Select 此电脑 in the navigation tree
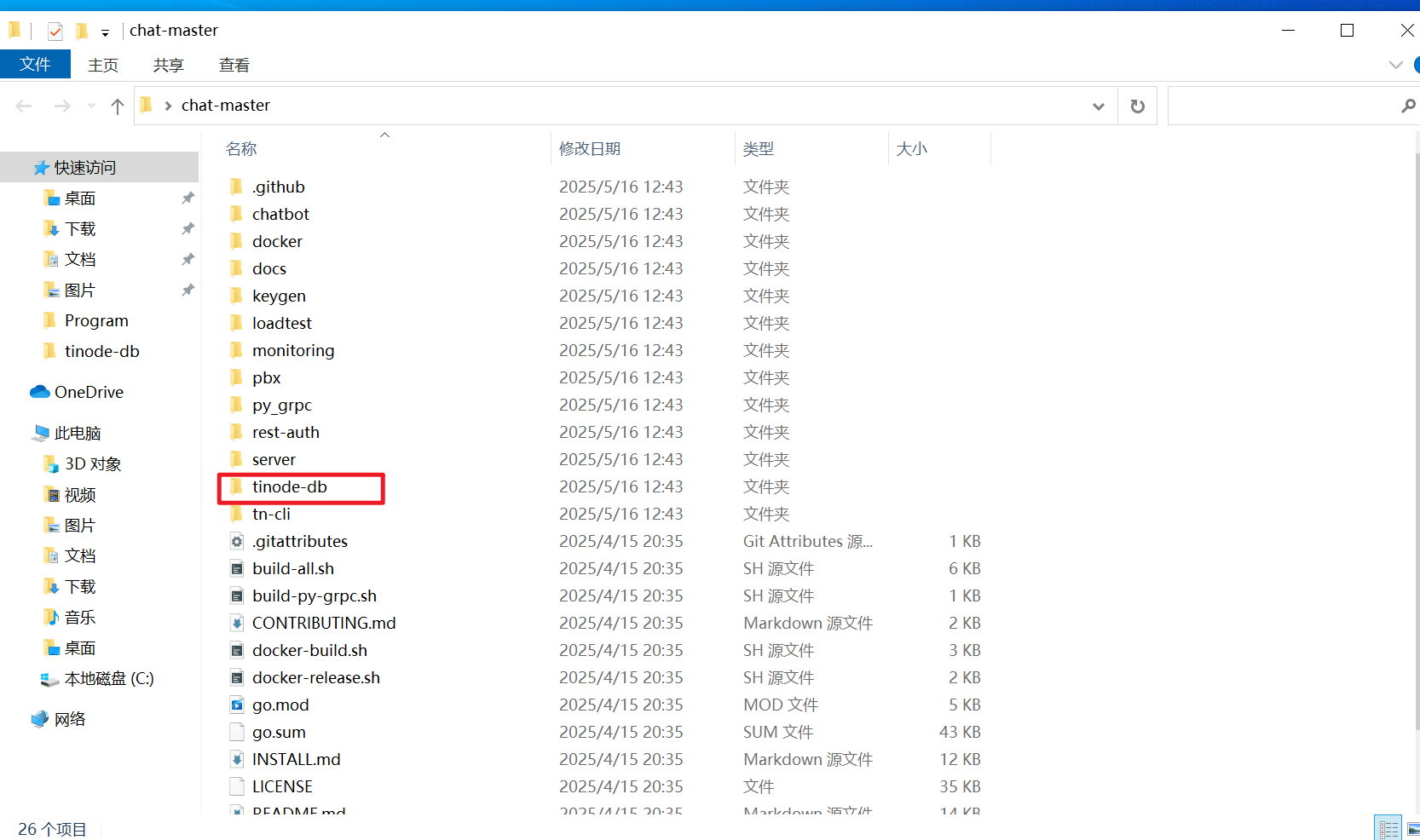 [x=78, y=433]
